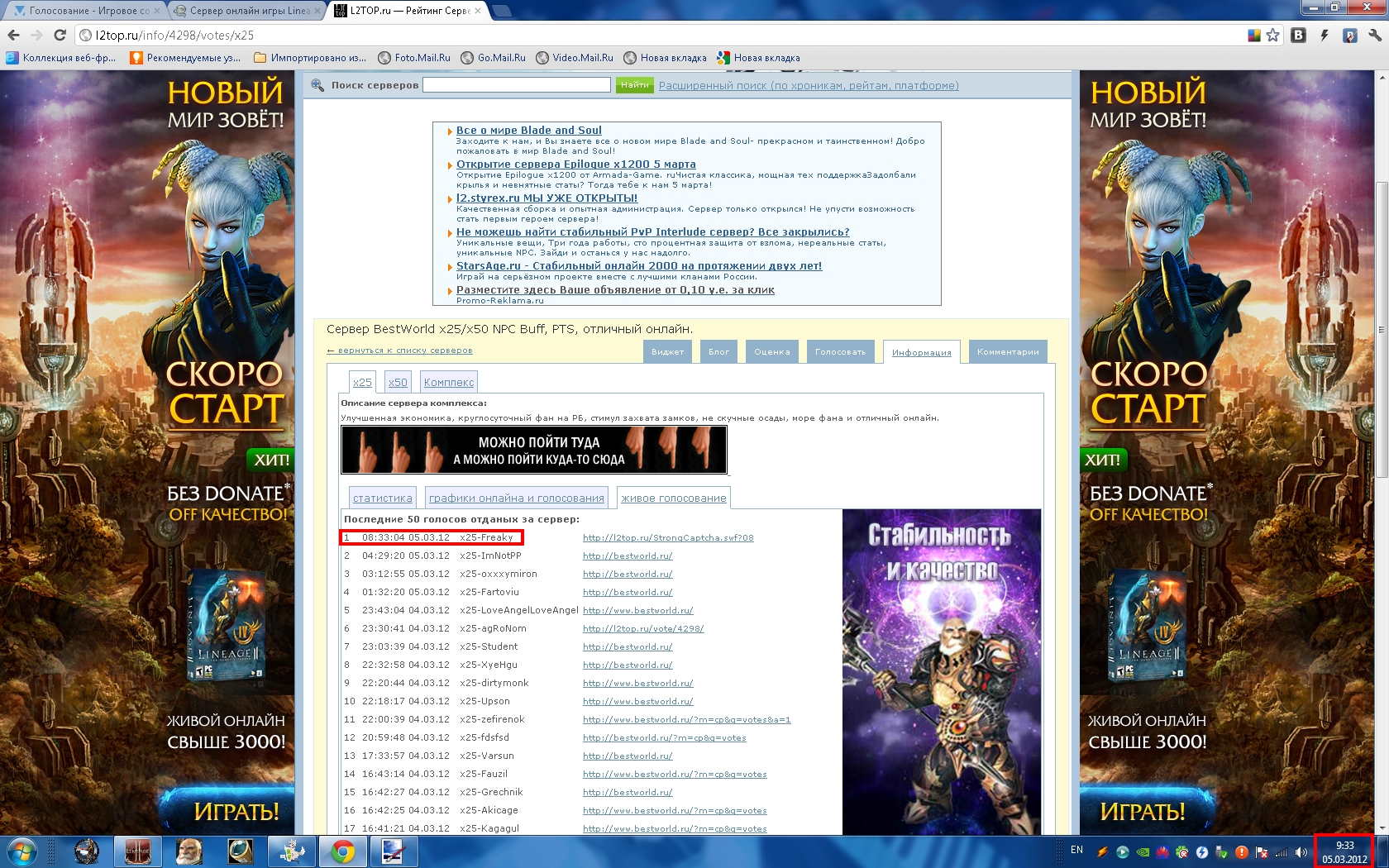Open the 'статистика' tab
This screenshot has height=868, width=1389.
[x=382, y=498]
